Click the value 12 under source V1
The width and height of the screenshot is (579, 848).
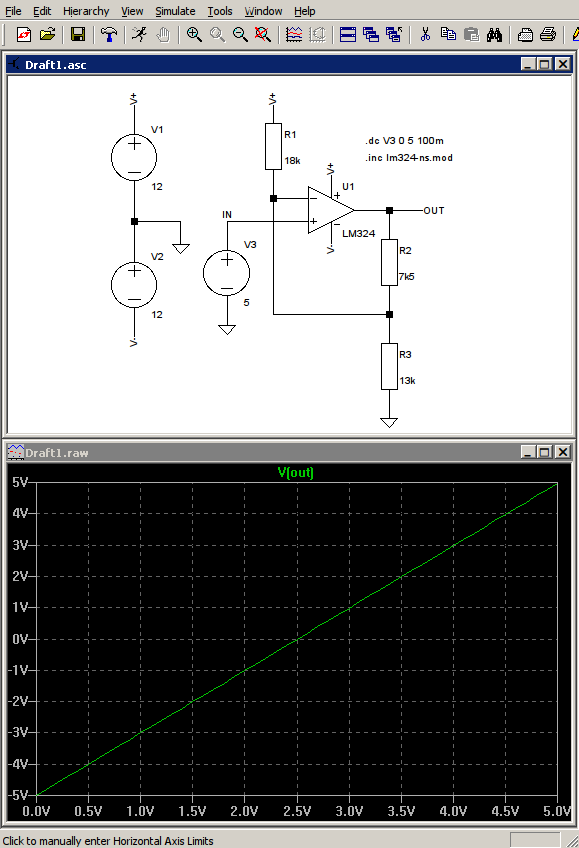(x=157, y=187)
